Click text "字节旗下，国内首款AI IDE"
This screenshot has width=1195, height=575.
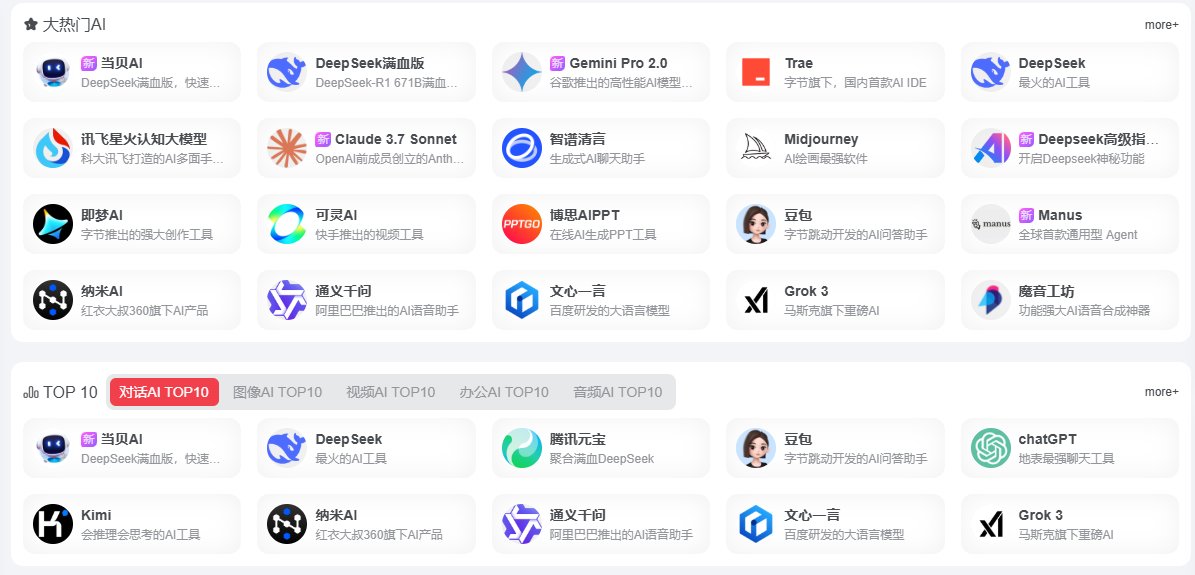tap(855, 82)
